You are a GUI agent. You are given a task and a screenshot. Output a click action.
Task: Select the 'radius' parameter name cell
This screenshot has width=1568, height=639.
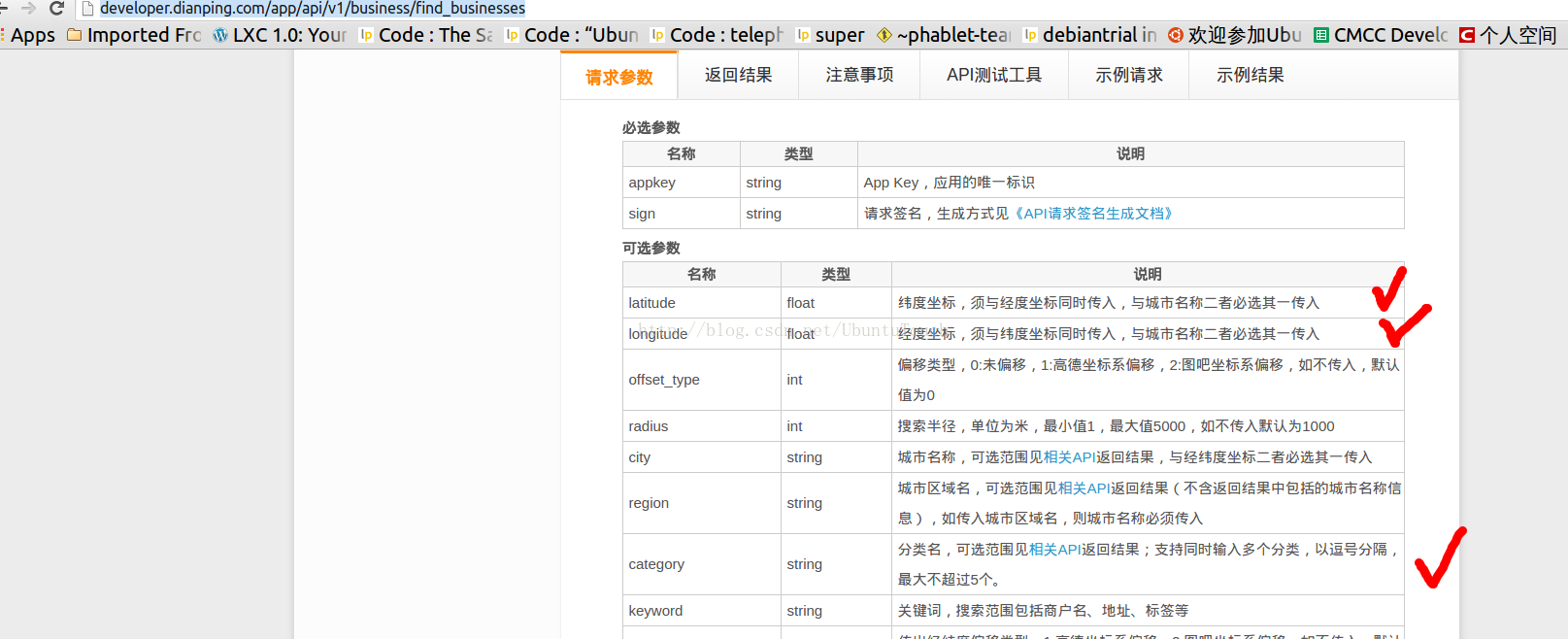point(702,426)
